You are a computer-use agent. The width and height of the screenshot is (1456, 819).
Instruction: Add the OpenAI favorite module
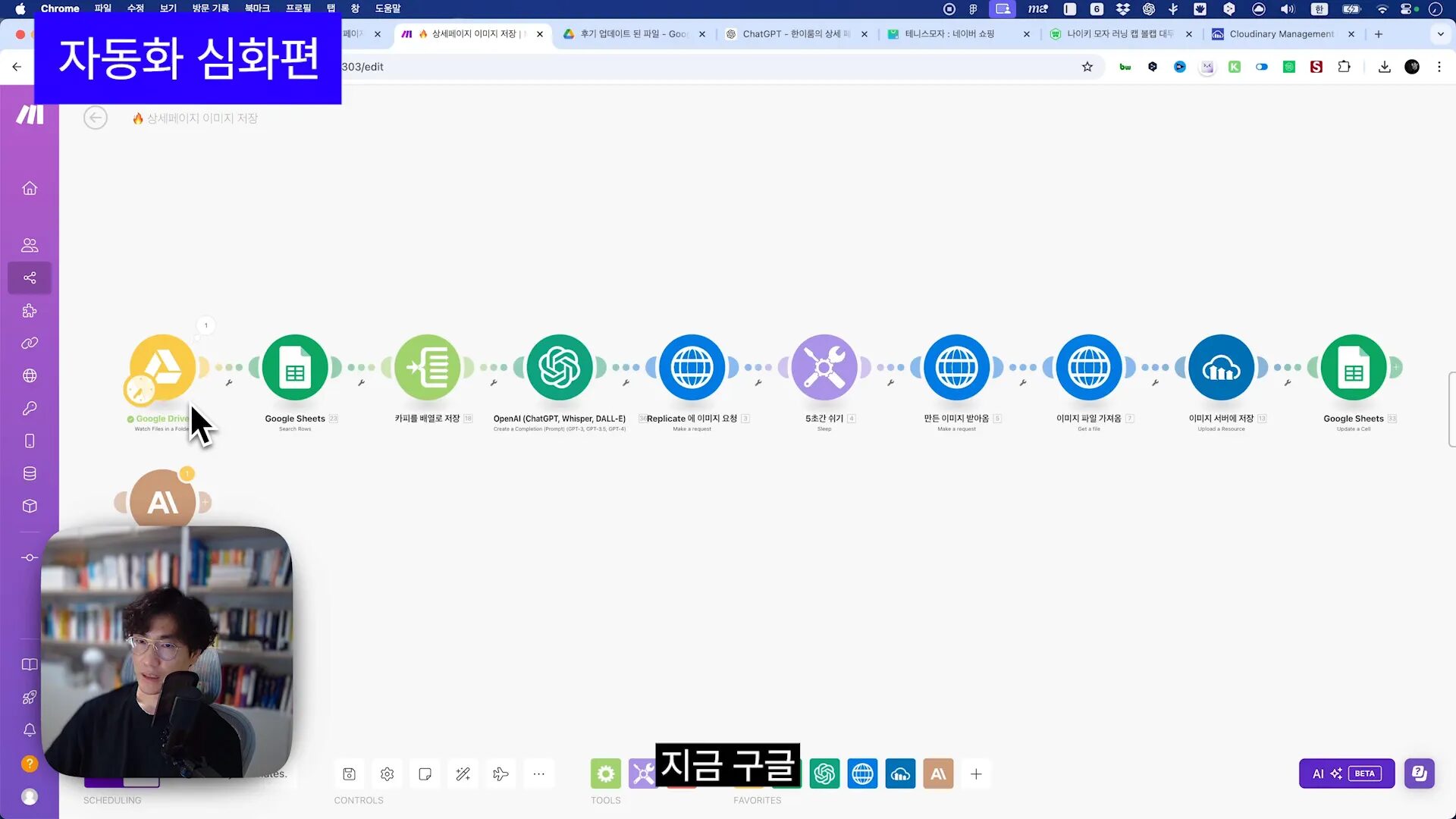coord(824,773)
